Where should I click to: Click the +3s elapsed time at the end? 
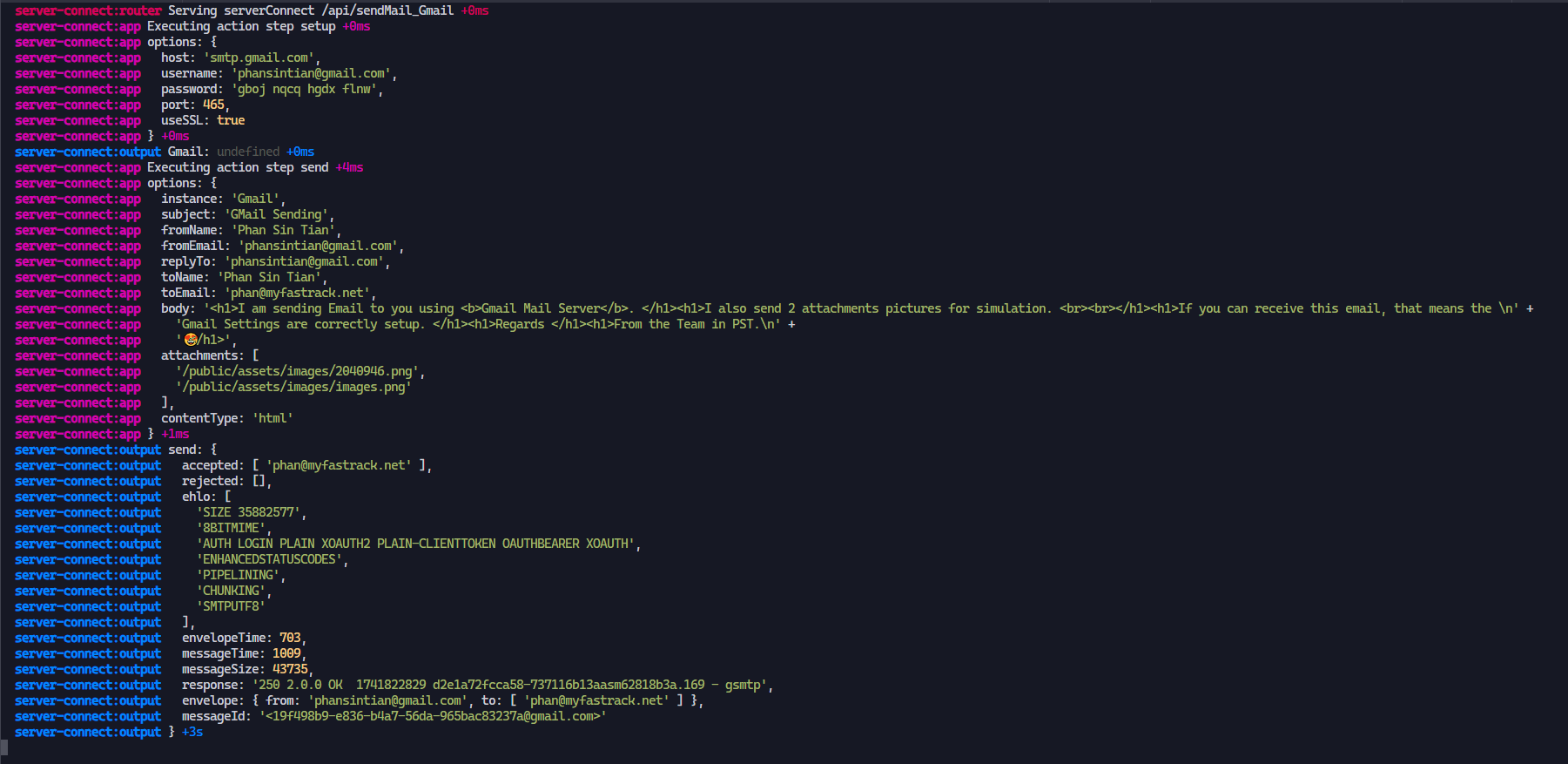[192, 732]
